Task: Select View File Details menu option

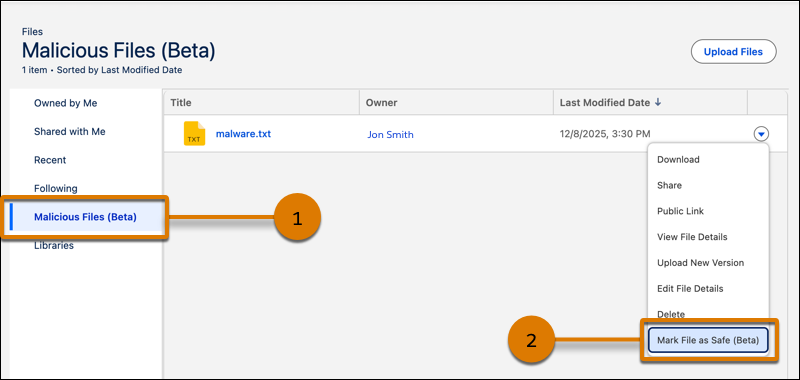Action: (x=692, y=237)
